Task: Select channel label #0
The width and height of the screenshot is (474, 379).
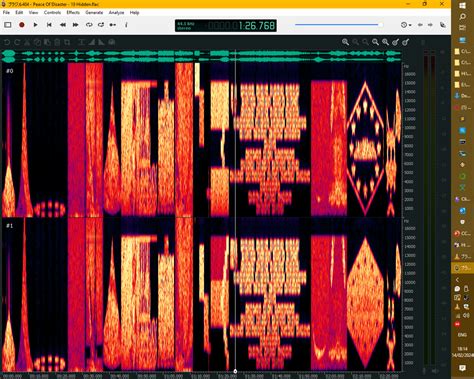Action: coord(10,71)
